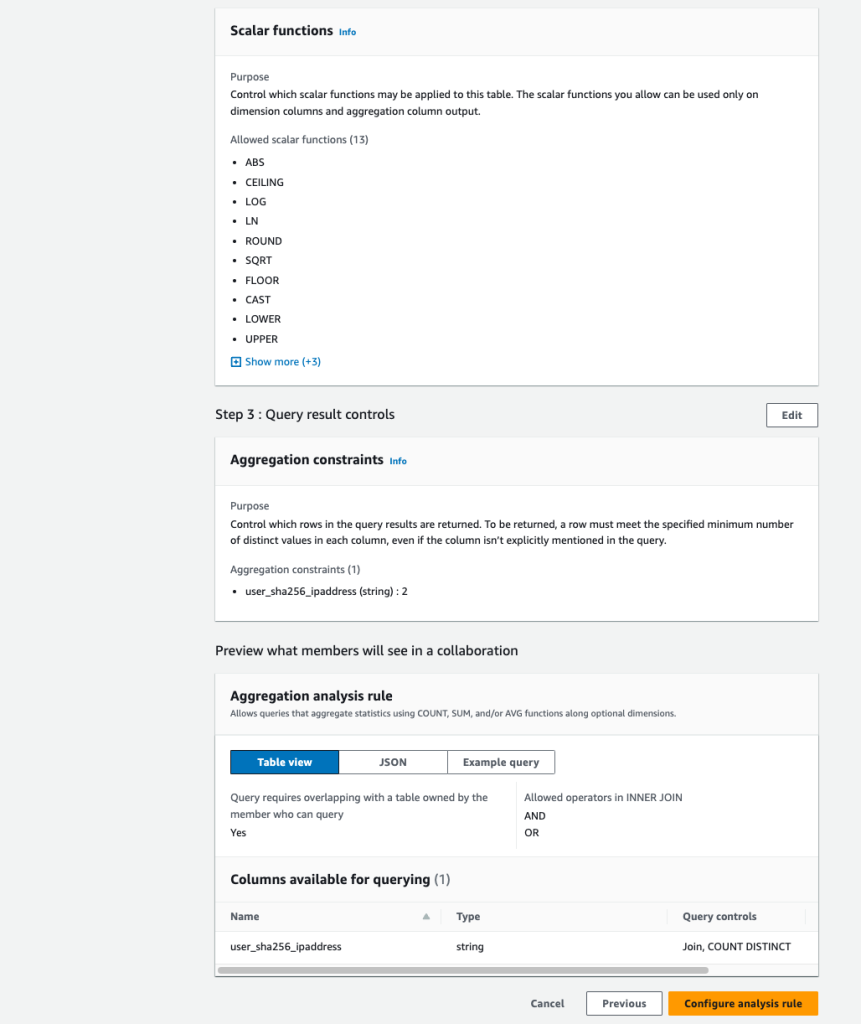Click the Cancel button
This screenshot has height=1024, width=861.
pos(547,1003)
